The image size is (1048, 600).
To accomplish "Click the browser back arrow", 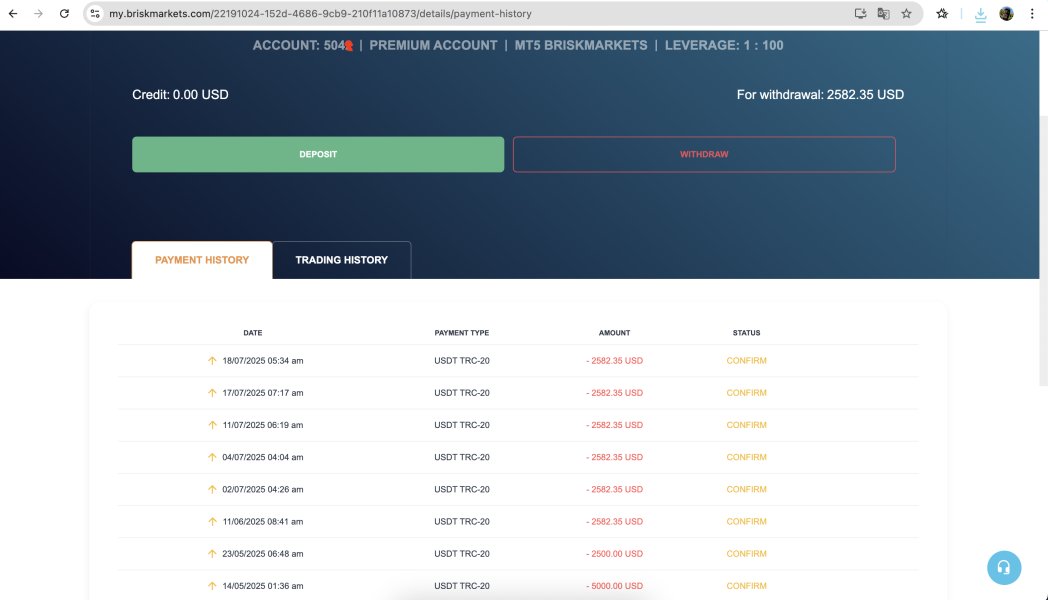I will click(x=12, y=14).
